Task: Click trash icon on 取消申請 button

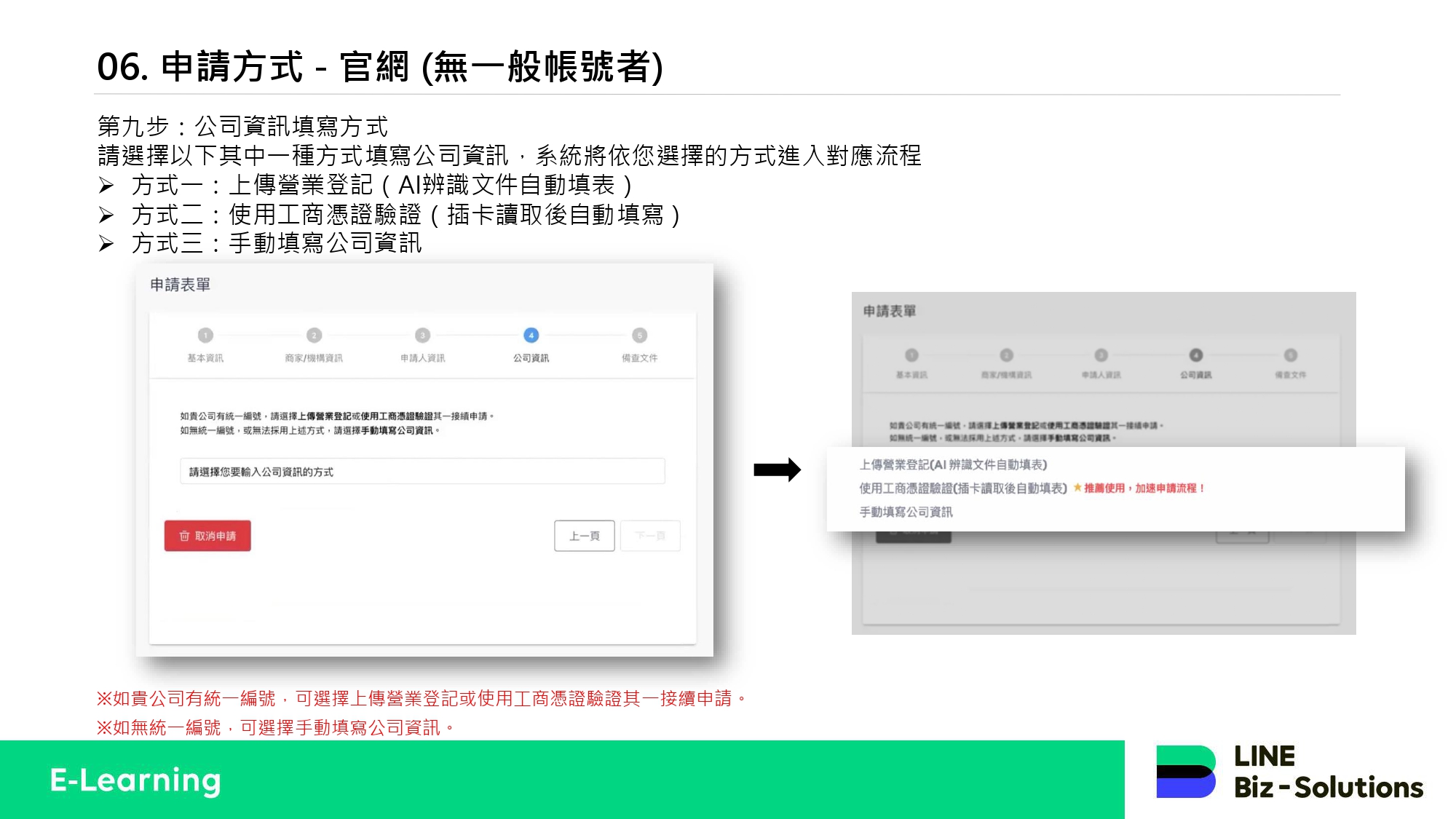Action: click(x=184, y=536)
